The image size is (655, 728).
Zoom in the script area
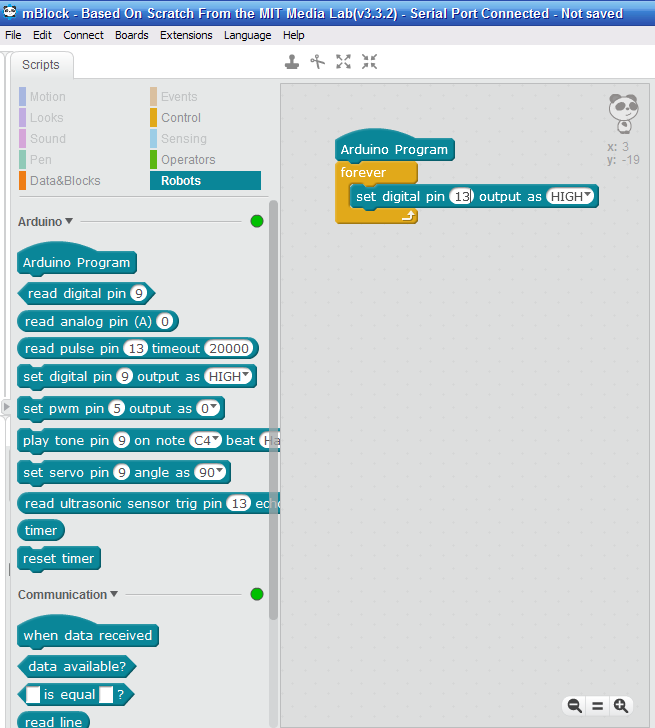click(x=621, y=706)
